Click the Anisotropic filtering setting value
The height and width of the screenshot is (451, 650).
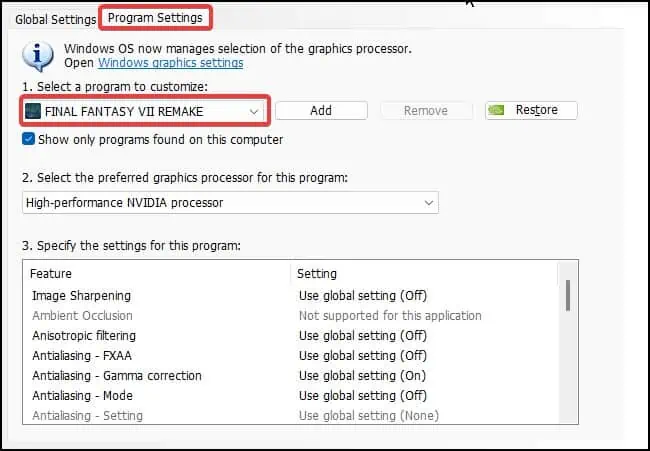362,336
